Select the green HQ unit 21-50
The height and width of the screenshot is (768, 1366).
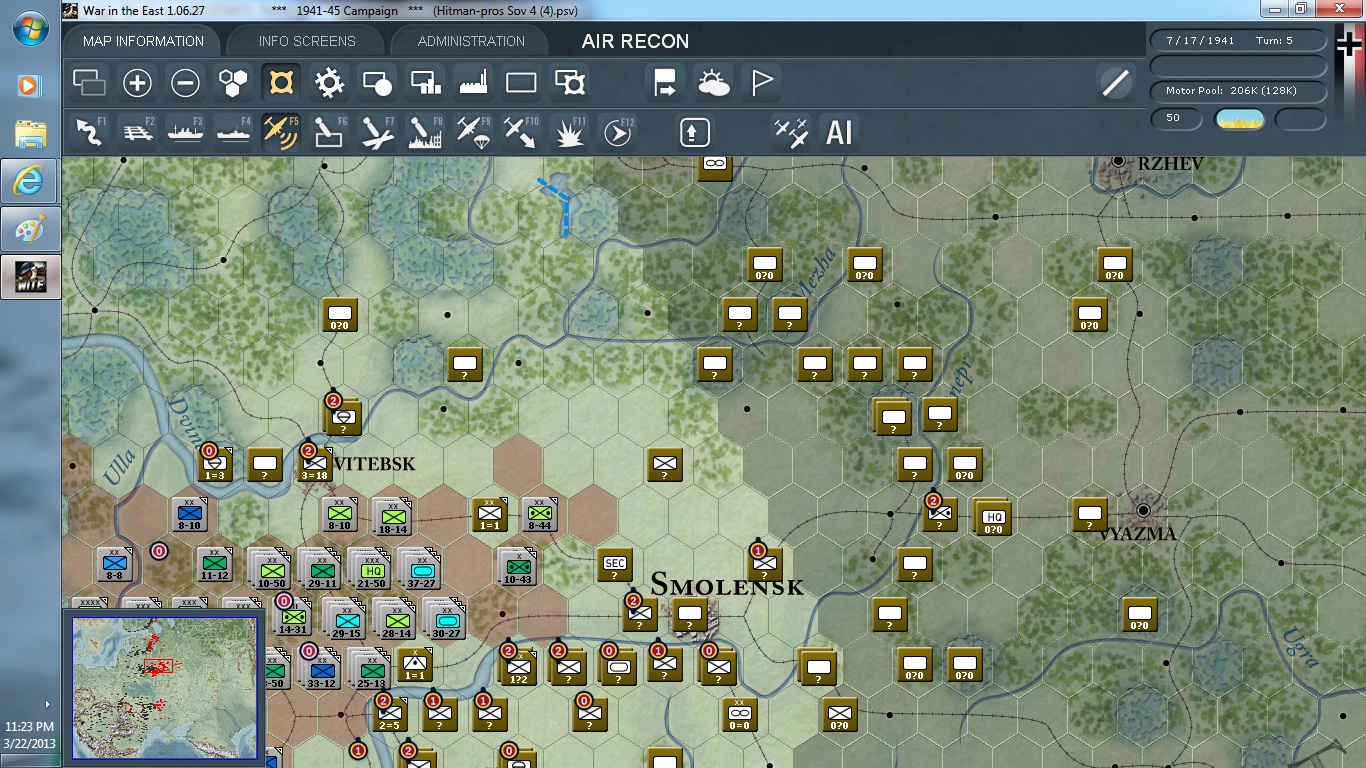point(372,569)
